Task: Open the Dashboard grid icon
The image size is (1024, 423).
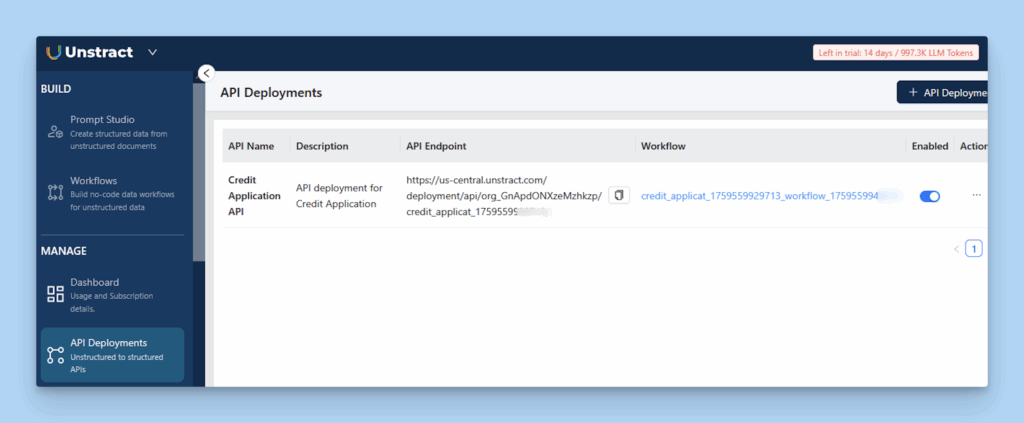Action: click(56, 294)
